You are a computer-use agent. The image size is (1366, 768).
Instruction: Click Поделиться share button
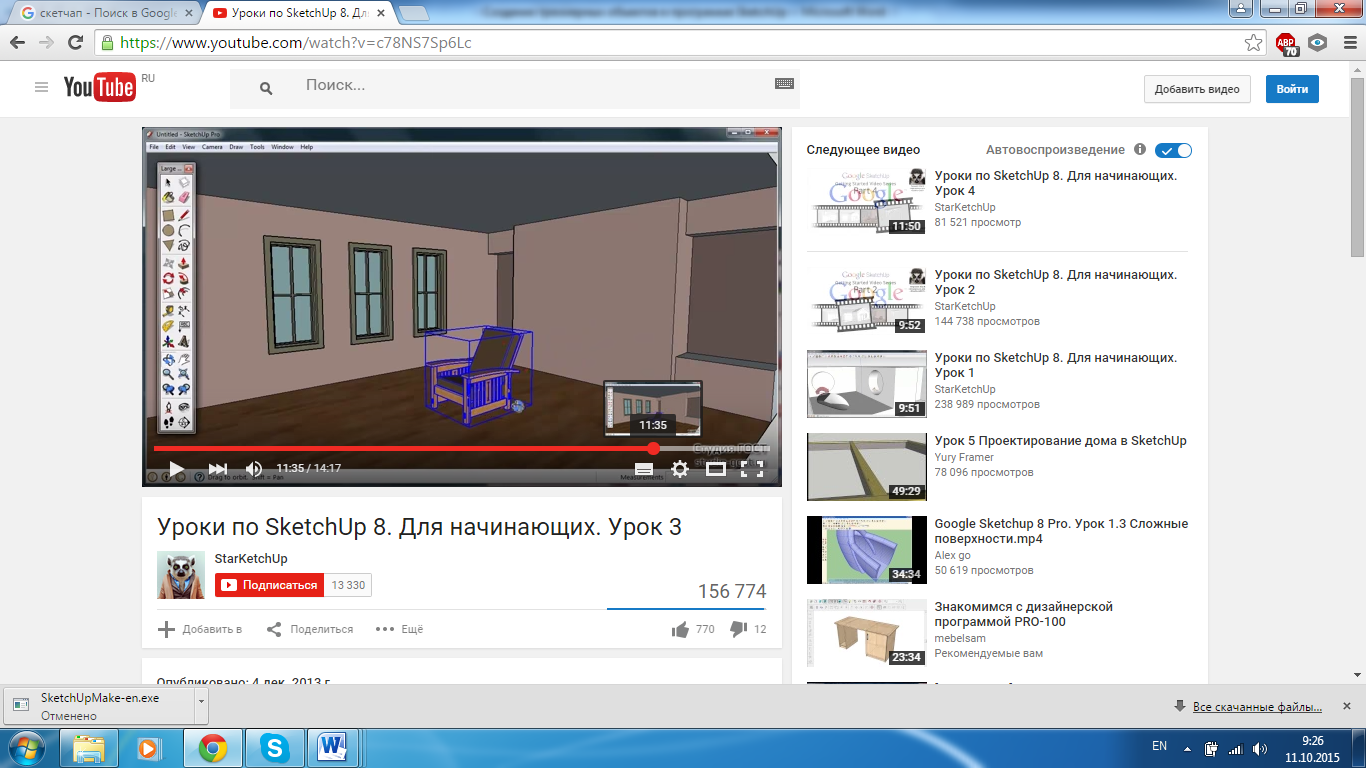point(310,629)
